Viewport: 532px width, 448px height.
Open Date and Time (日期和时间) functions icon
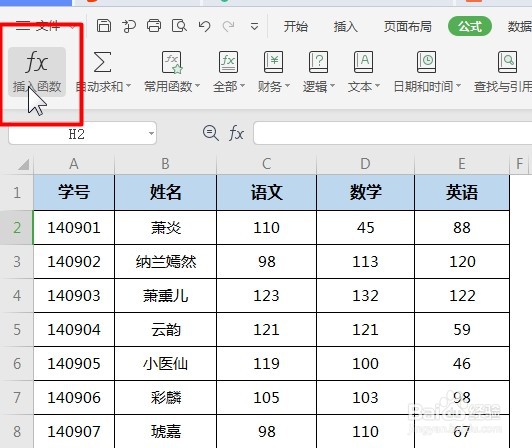click(426, 62)
